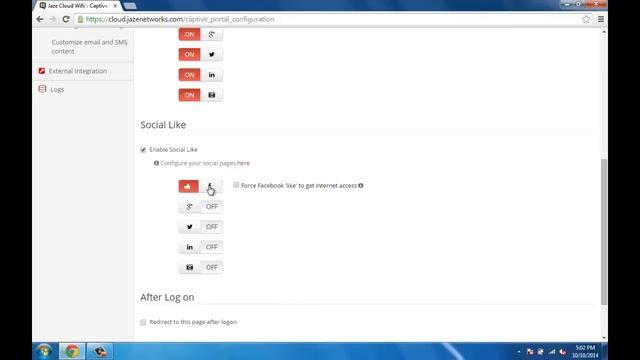Turn off Twitter login ON toggle
The width and height of the screenshot is (640, 360).
189,54
